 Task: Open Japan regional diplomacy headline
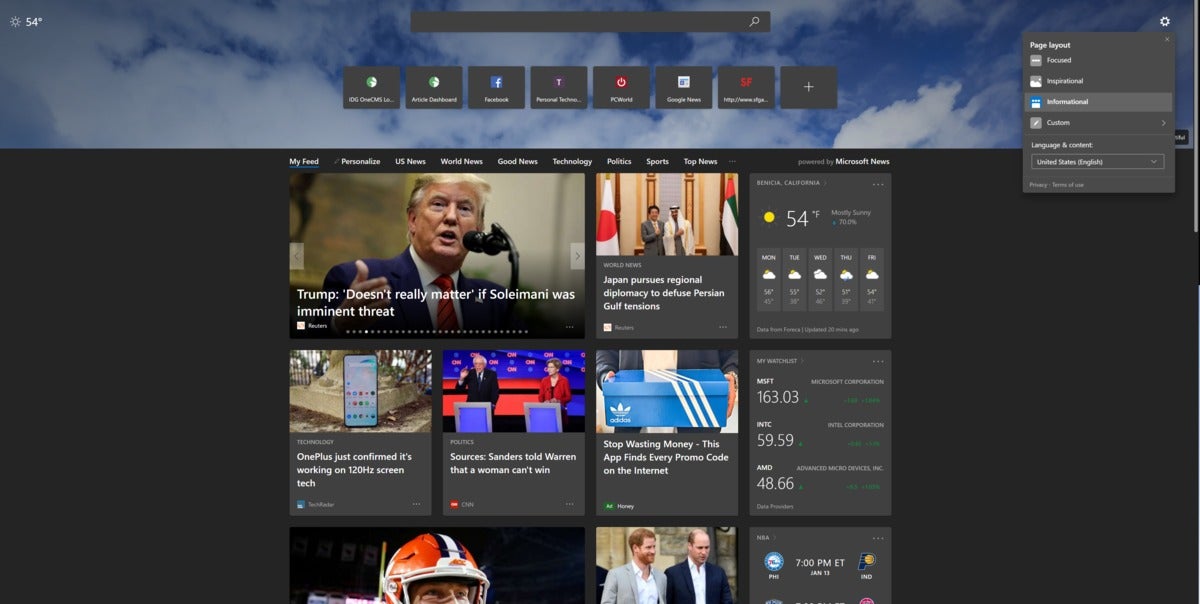[663, 293]
